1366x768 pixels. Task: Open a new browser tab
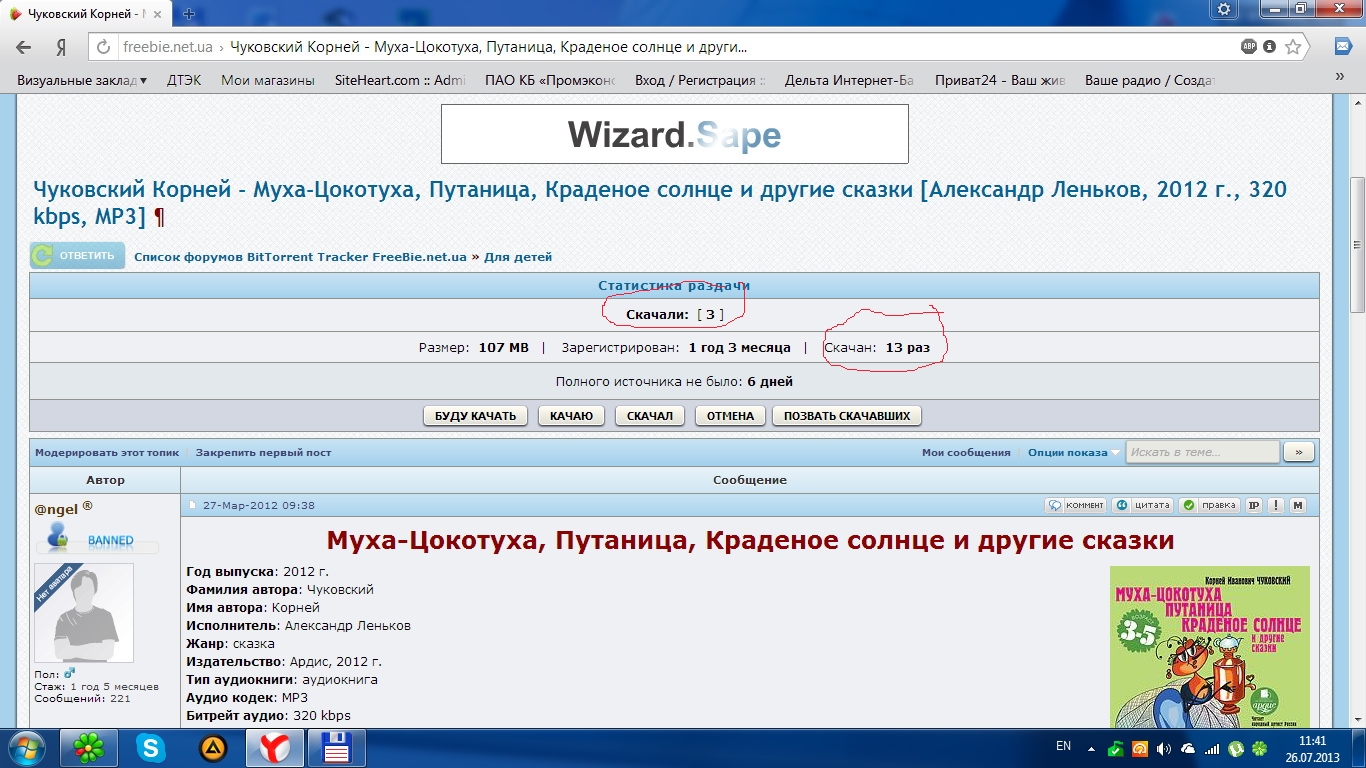189,14
